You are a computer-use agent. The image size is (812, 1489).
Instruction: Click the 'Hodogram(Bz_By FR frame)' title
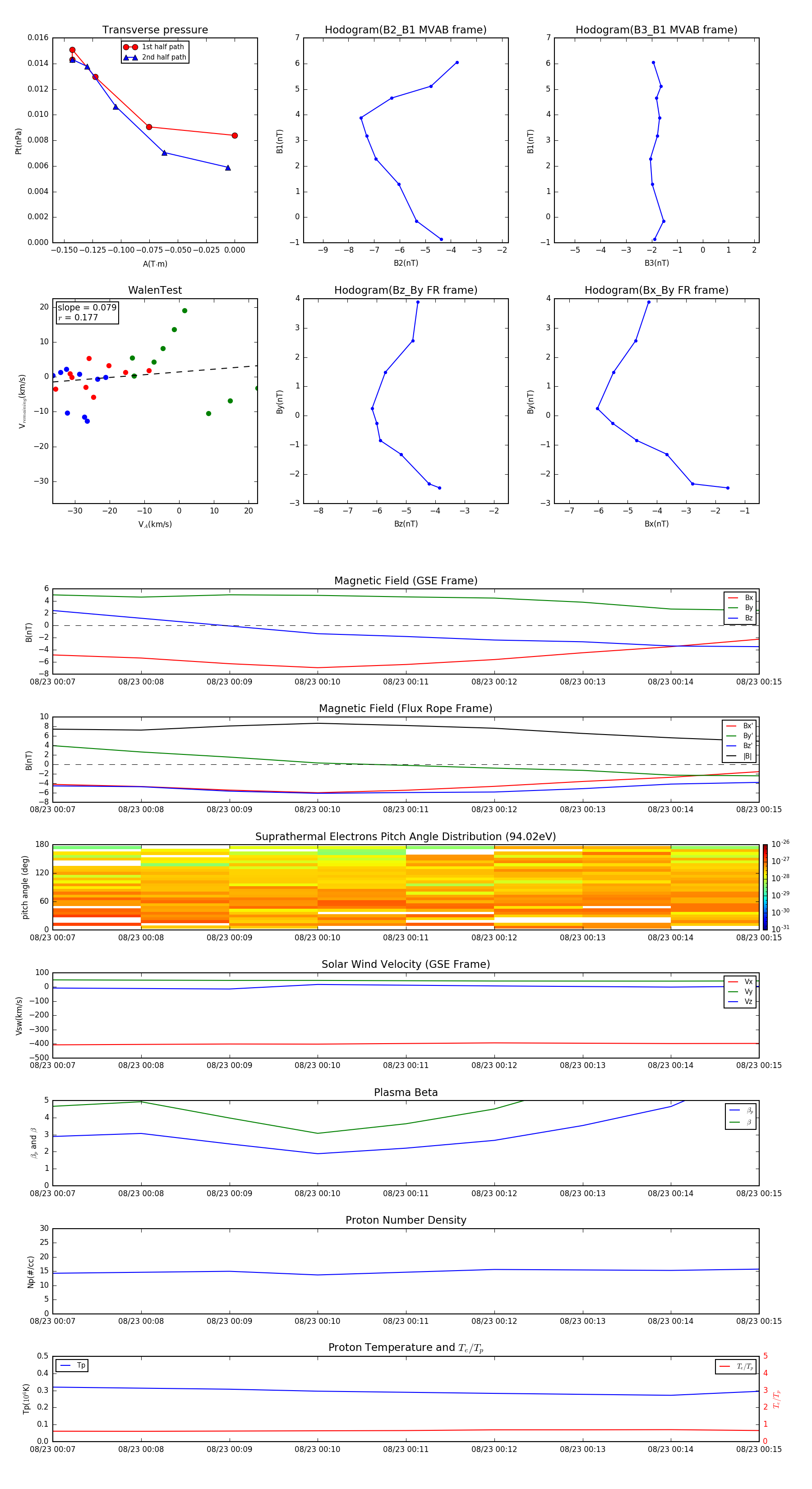pos(406,290)
